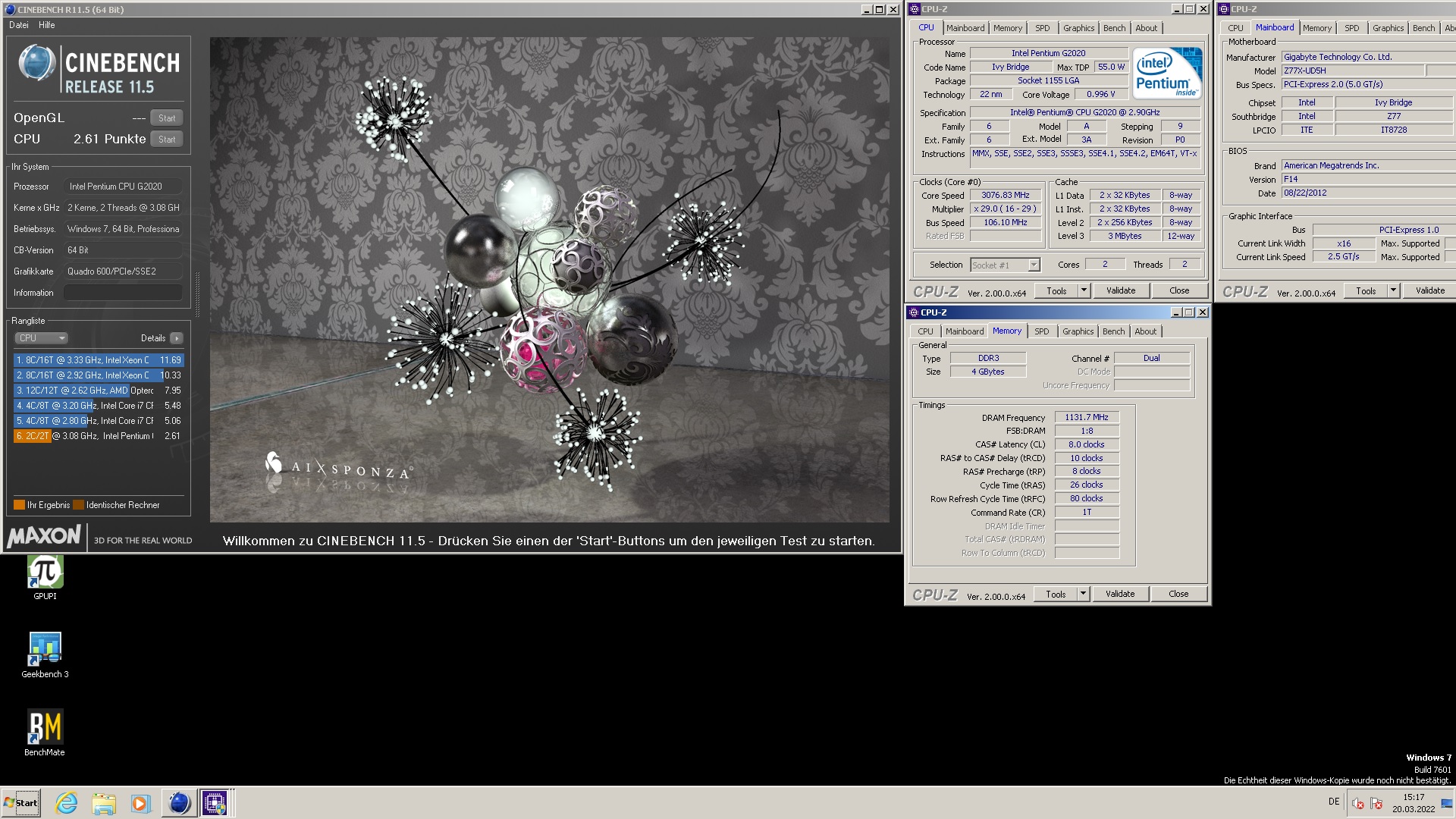The height and width of the screenshot is (819, 1456).
Task: Open Mainboard tab in Memory CPU-Z window
Action: tap(965, 331)
